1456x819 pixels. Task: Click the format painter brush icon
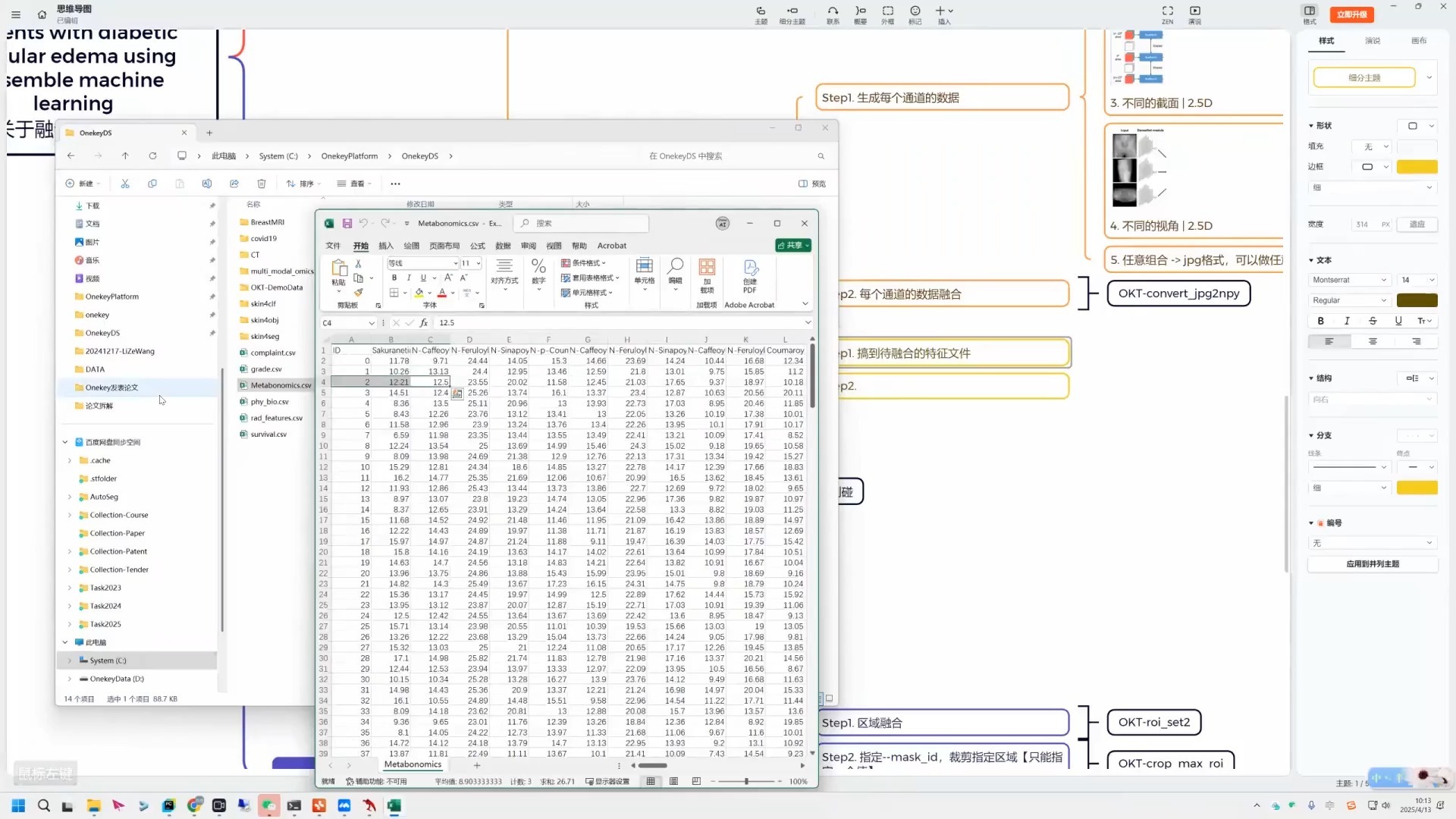point(359,293)
